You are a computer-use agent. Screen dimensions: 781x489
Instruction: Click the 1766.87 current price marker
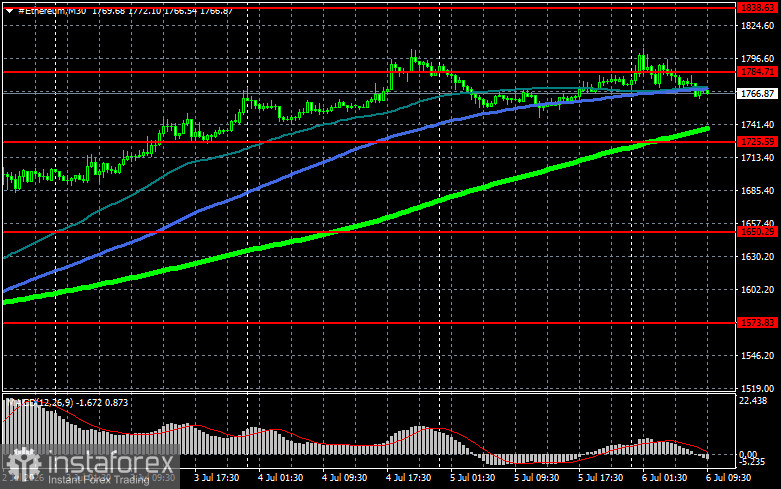757,93
